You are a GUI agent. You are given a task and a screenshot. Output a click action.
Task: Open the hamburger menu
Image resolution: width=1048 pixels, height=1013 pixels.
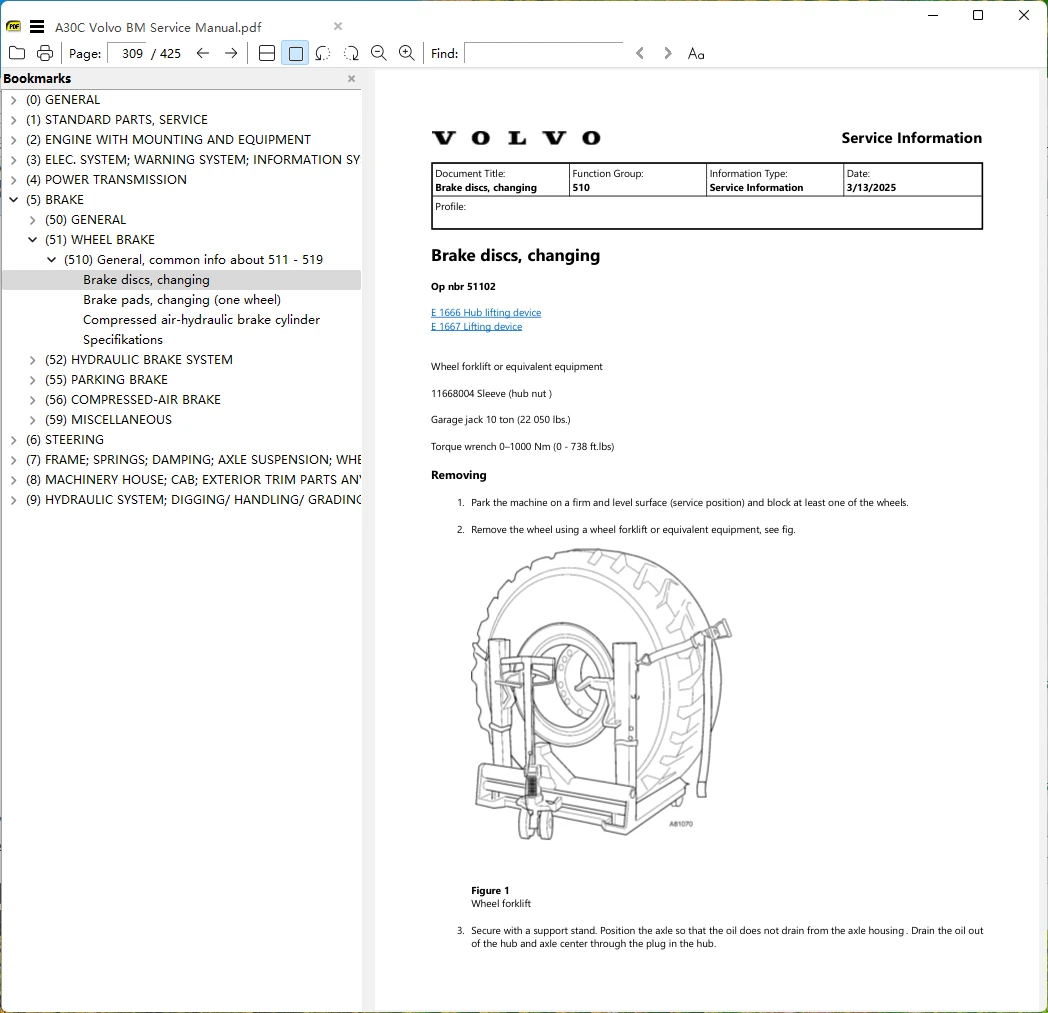pyautogui.click(x=37, y=27)
